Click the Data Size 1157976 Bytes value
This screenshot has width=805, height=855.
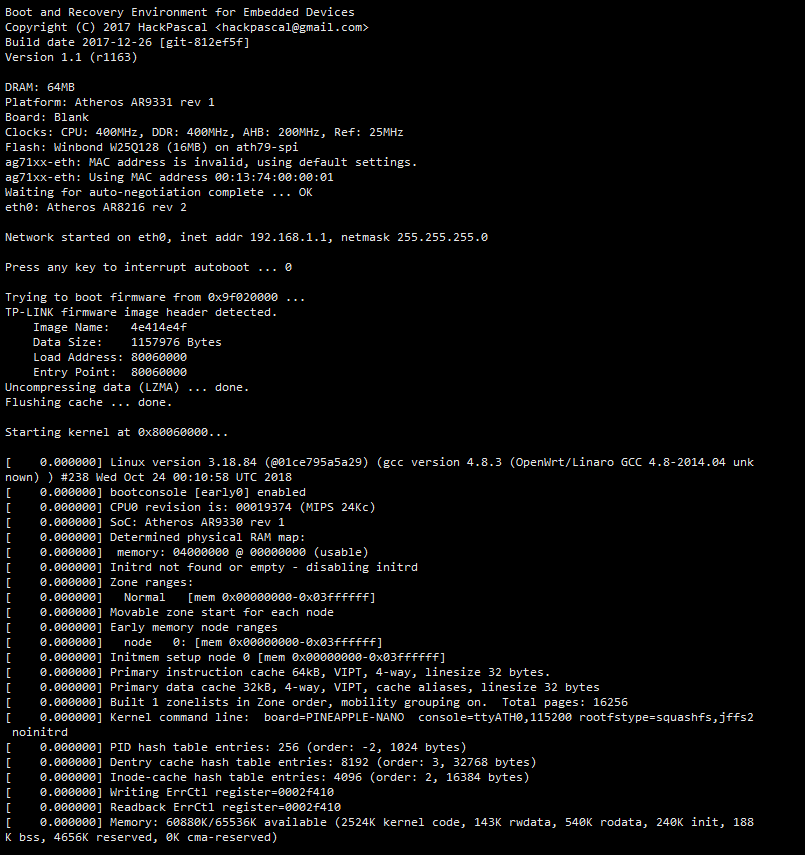click(x=176, y=342)
